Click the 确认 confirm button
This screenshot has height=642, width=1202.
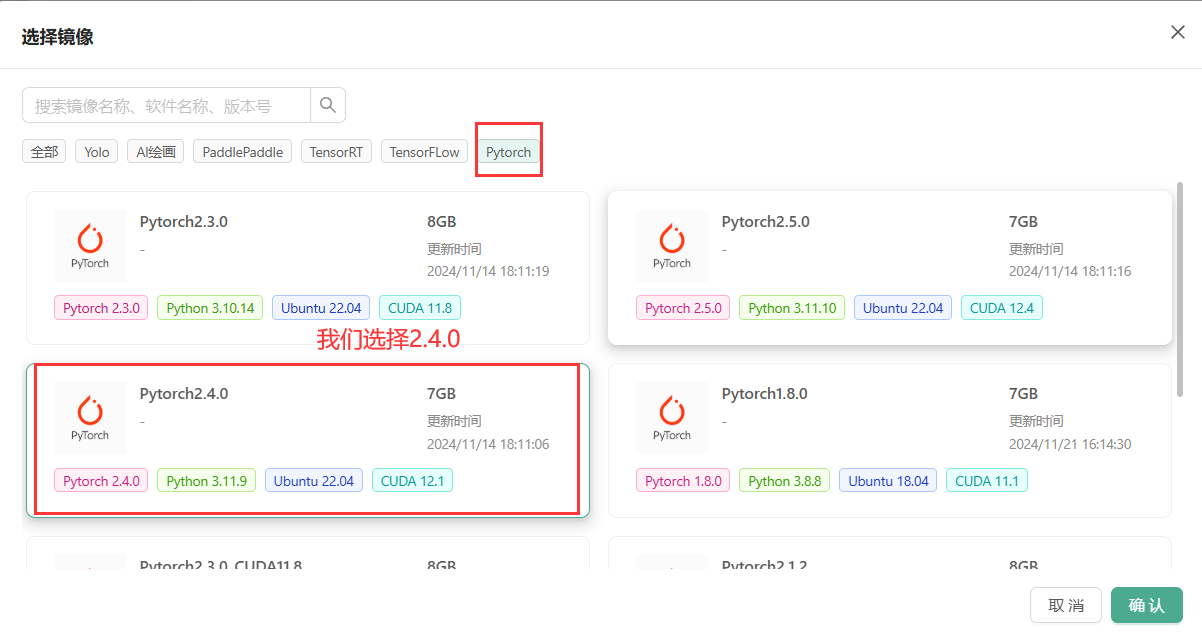1147,605
